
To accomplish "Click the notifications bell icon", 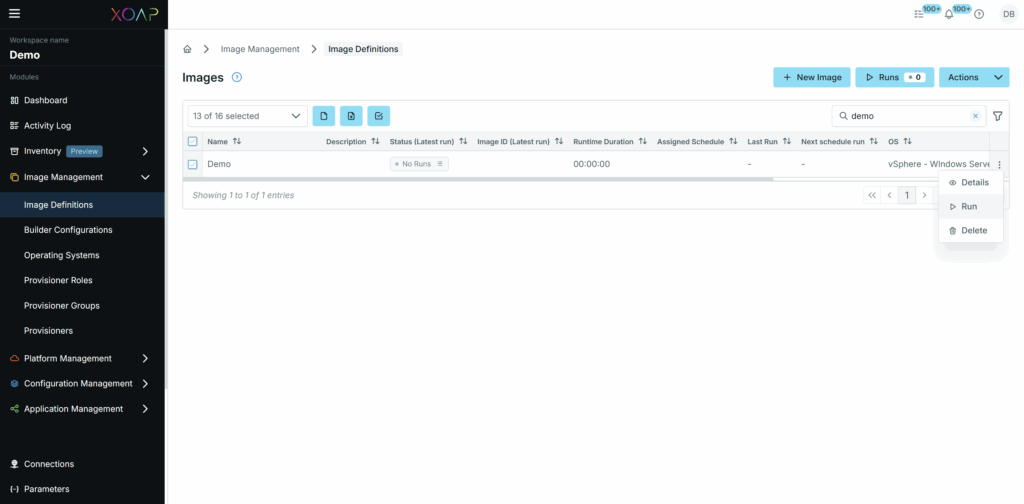I will click(949, 14).
